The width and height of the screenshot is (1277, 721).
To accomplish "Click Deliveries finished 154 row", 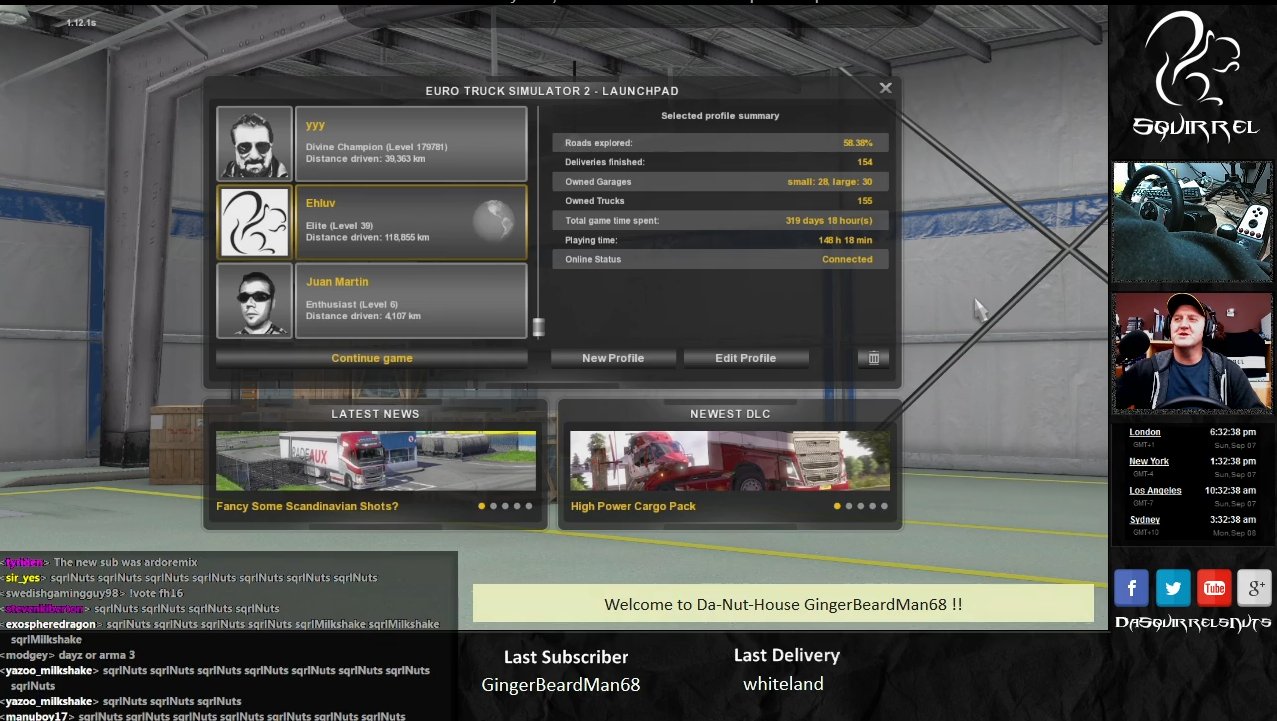I will coord(719,162).
